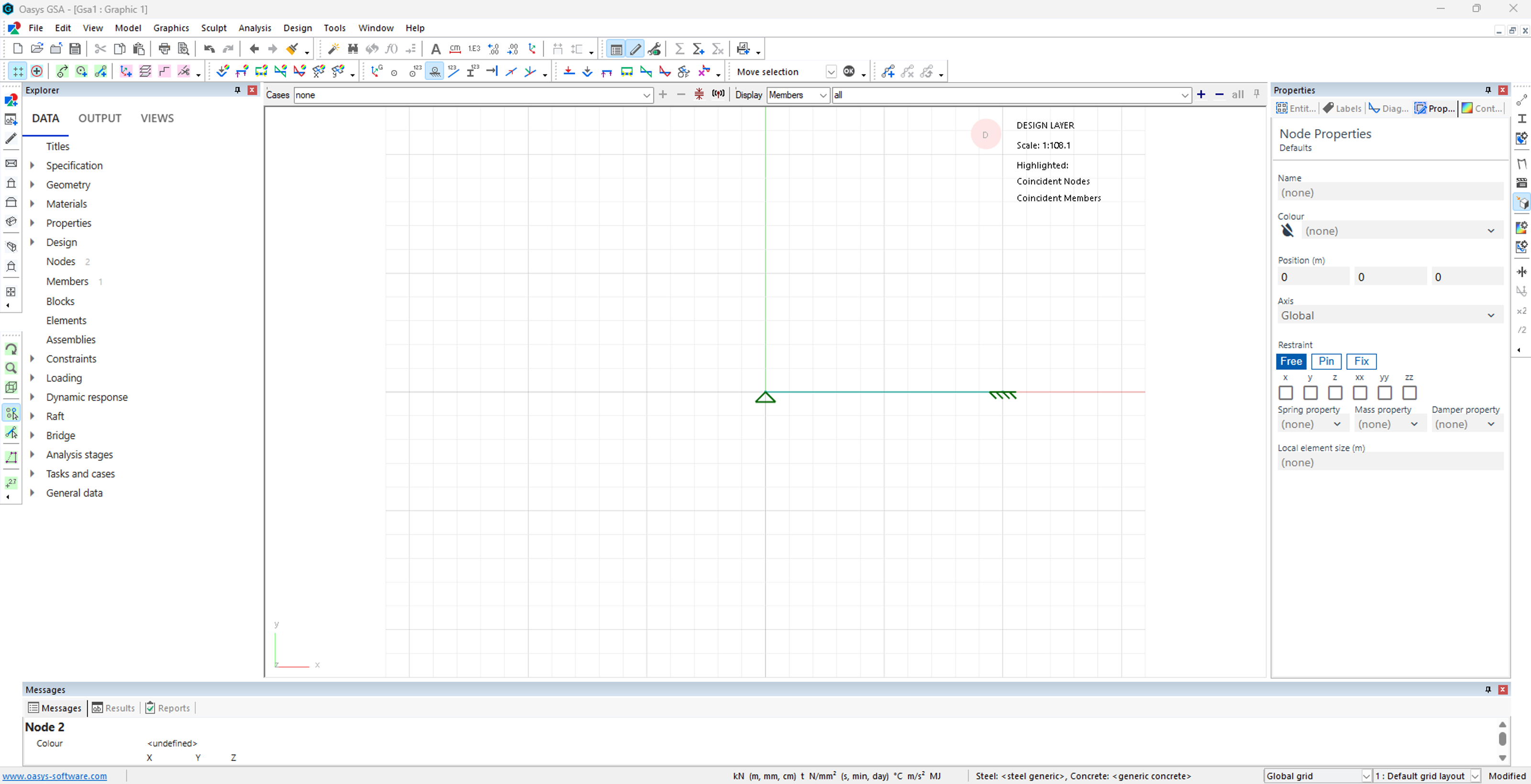Open the Display Members dropdown
Image resolution: width=1531 pixels, height=784 pixels.
coord(798,95)
